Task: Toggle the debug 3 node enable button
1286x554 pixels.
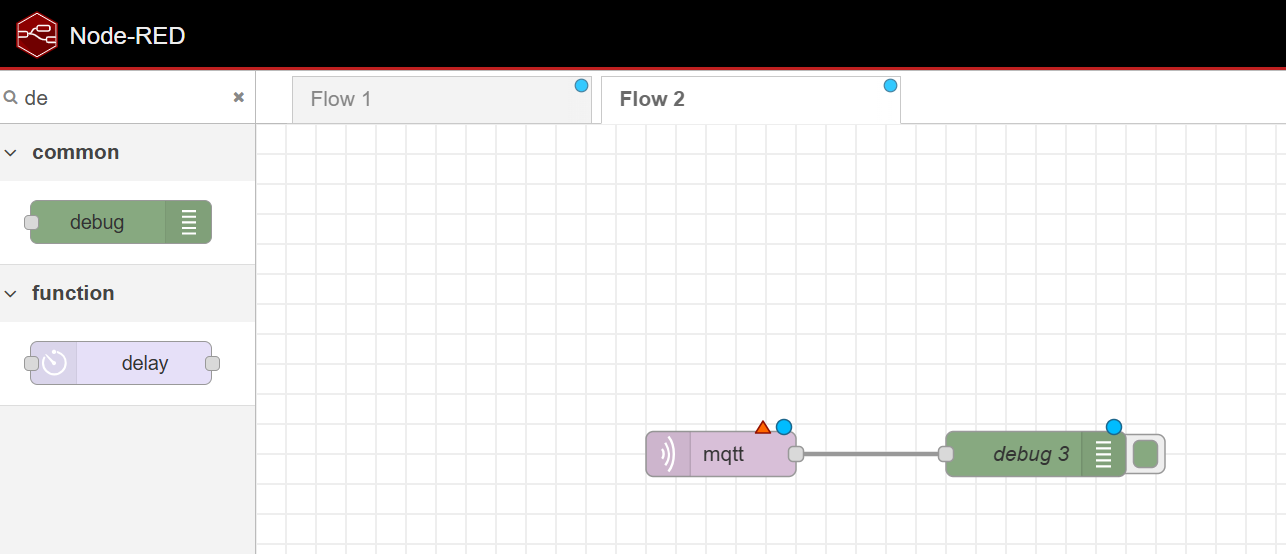Action: point(1146,454)
